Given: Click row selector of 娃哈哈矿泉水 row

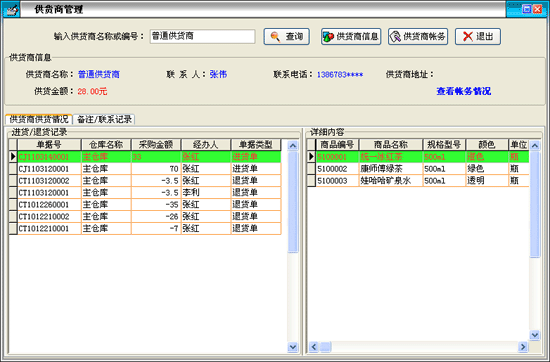Looking at the screenshot, I should pyautogui.click(x=311, y=181).
